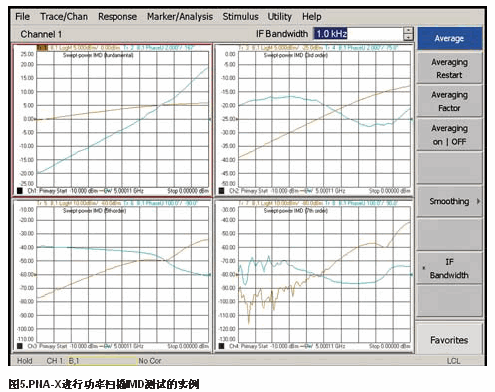Image resolution: width=495 pixels, height=392 pixels.
Task: Open the Marker/Analysis menu
Action: [180, 17]
